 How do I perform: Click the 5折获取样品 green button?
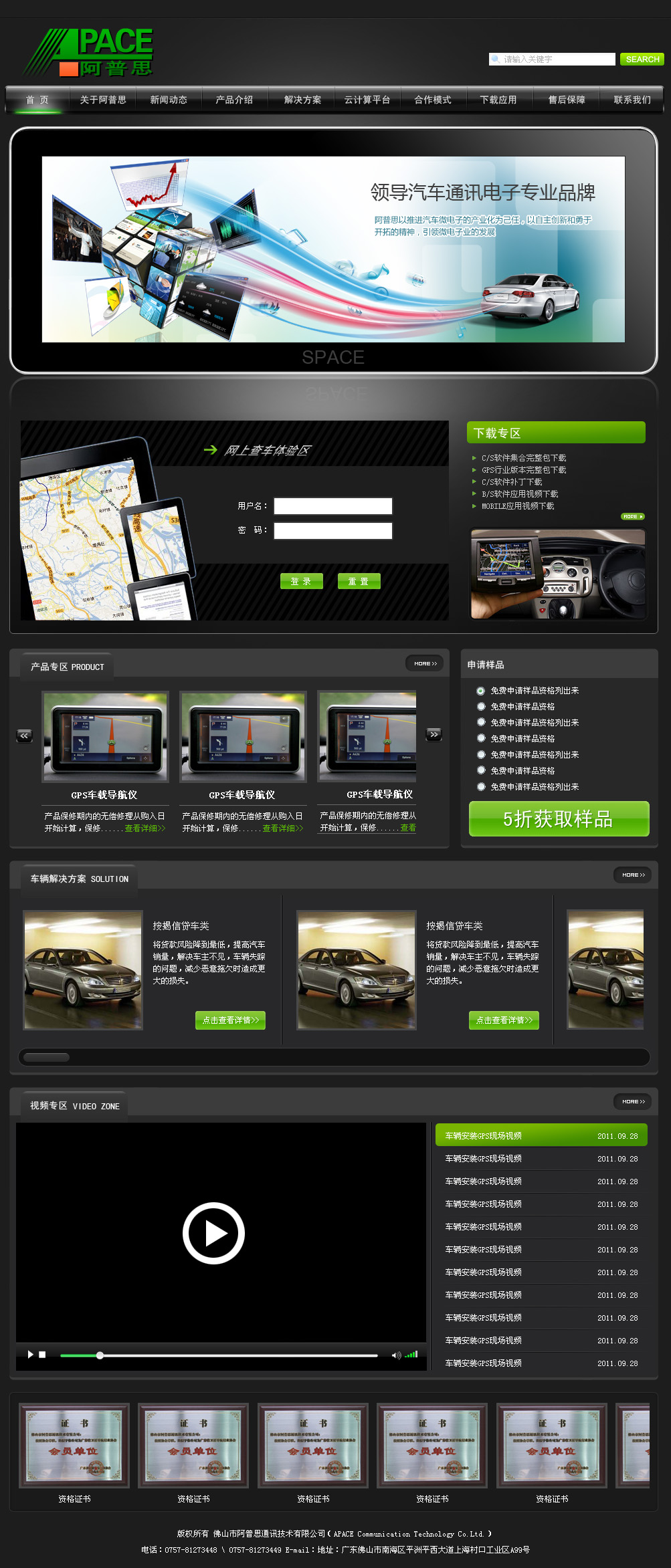559,819
